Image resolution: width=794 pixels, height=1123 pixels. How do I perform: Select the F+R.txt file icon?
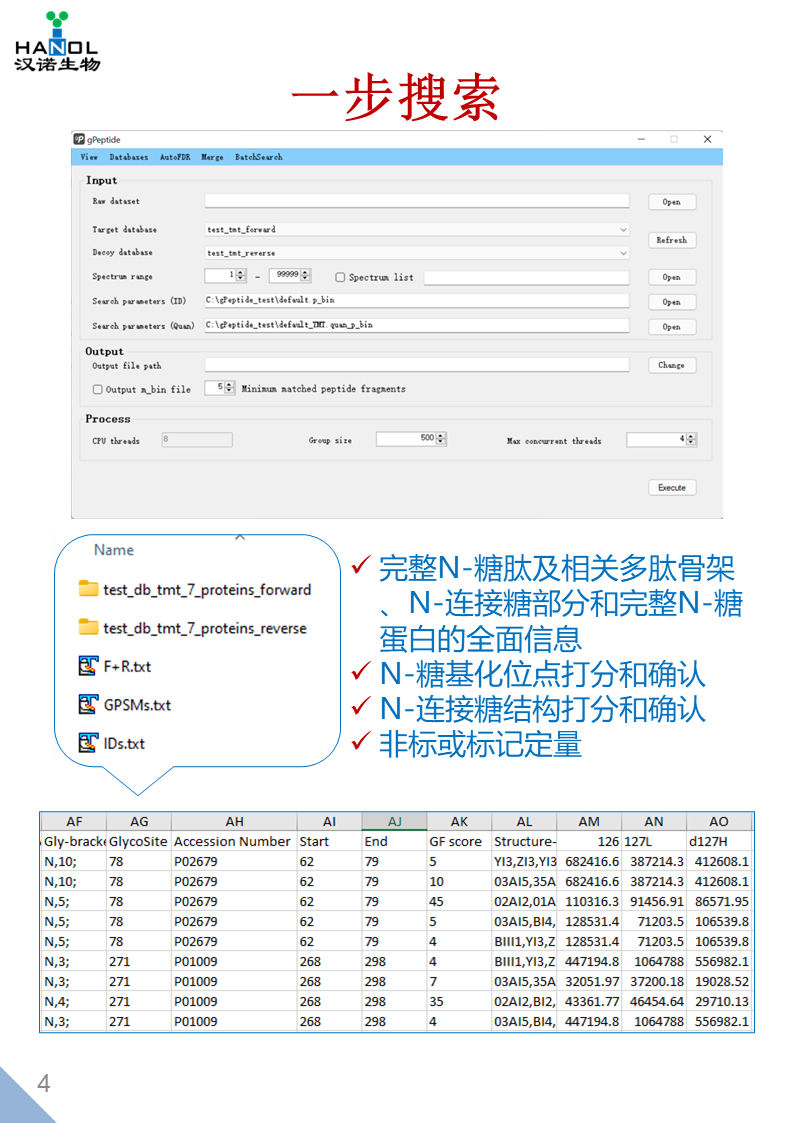88,666
